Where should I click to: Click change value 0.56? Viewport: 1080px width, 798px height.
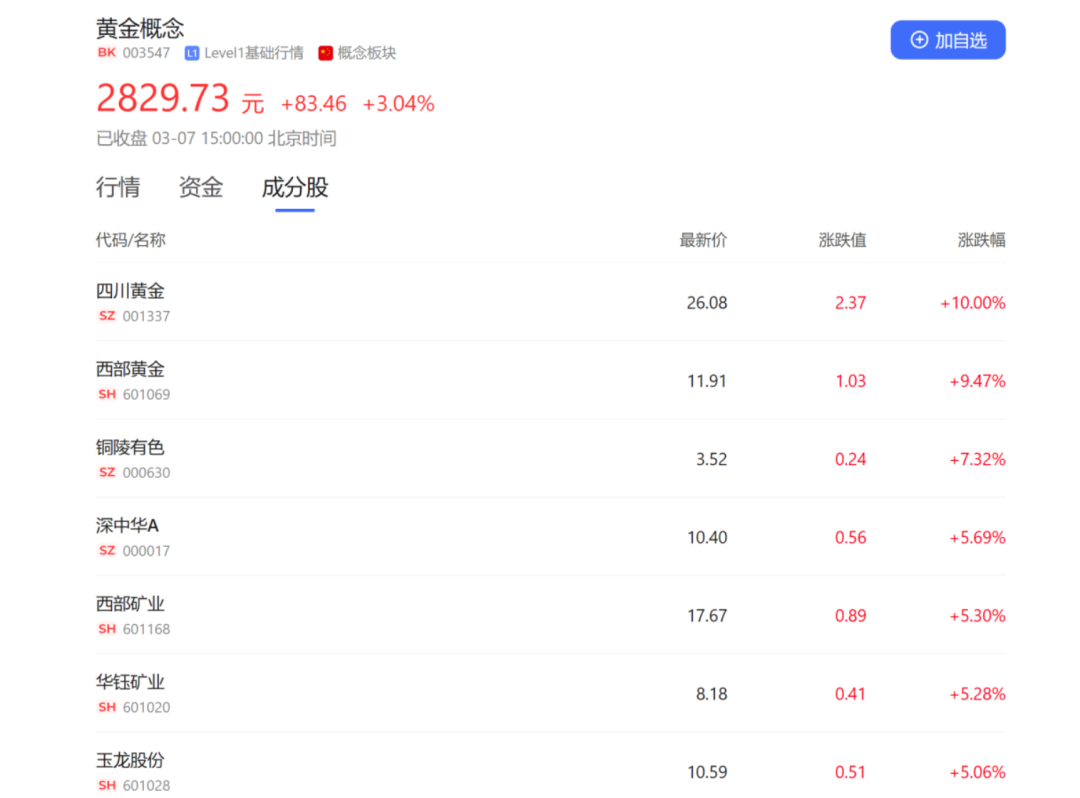point(850,538)
